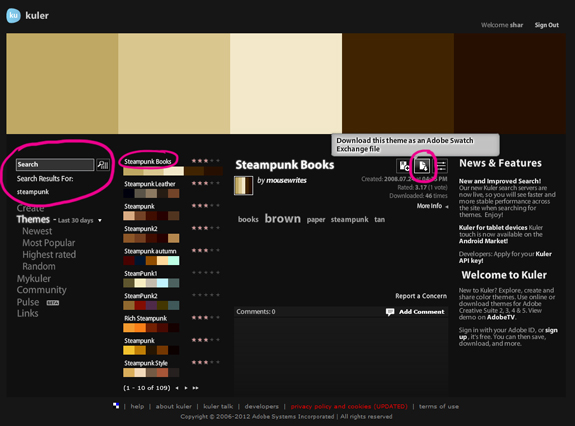Click the small flag icon in footer
Image resolution: width=575 pixels, height=426 pixels.
(116, 405)
